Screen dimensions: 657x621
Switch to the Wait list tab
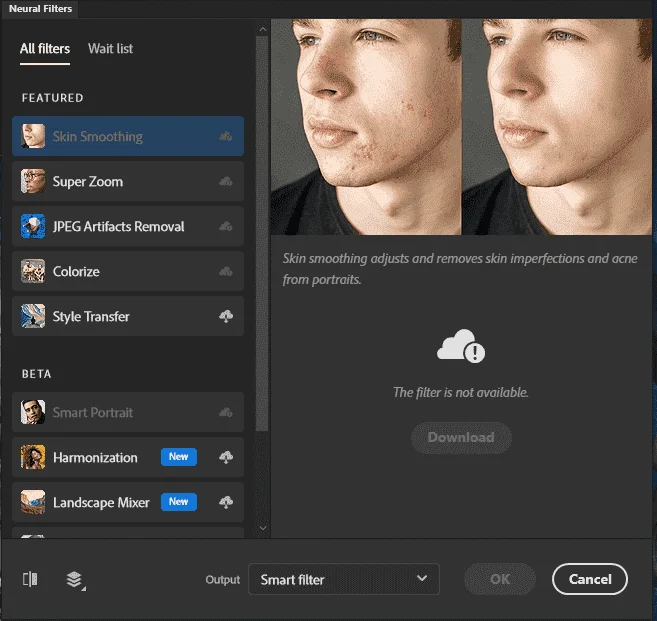pyautogui.click(x=110, y=49)
